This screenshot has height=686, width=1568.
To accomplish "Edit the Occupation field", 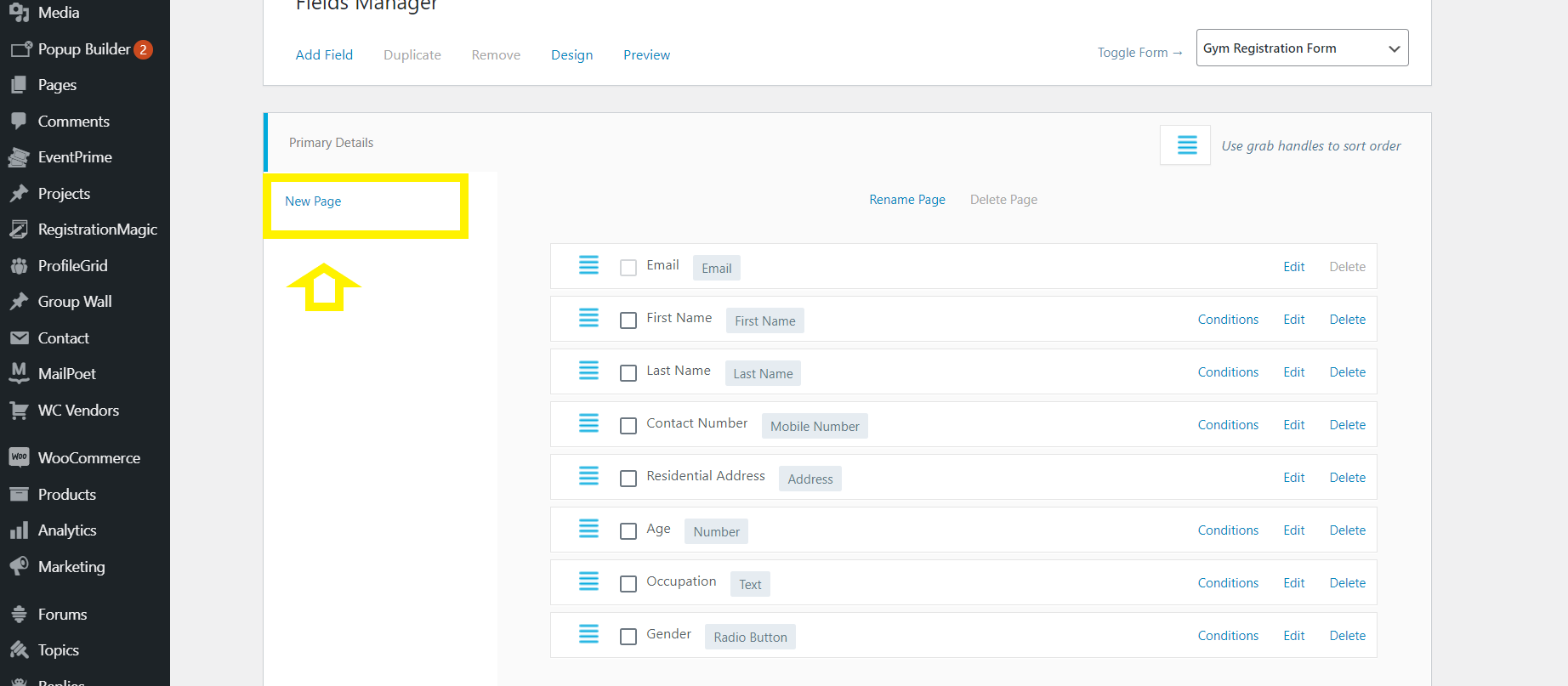I will (x=1293, y=583).
